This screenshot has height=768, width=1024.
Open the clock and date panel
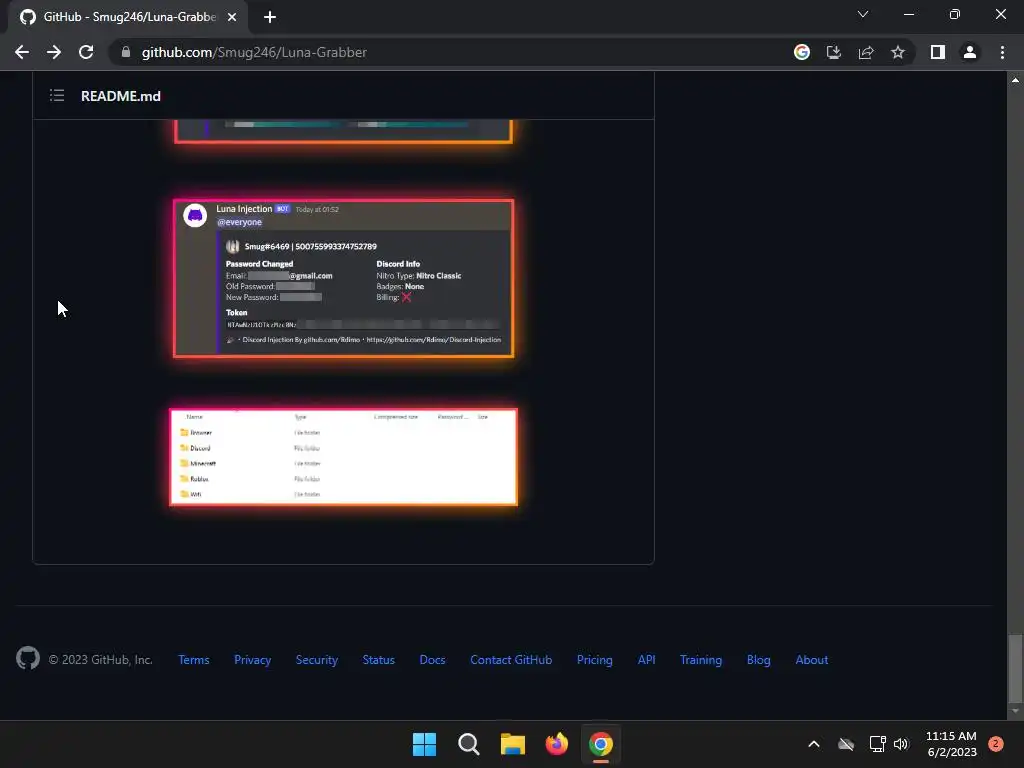pyautogui.click(x=952, y=744)
